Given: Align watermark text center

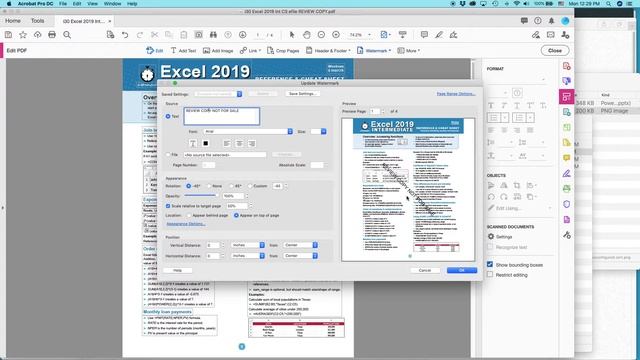Looking at the screenshot, I should coord(239,143).
